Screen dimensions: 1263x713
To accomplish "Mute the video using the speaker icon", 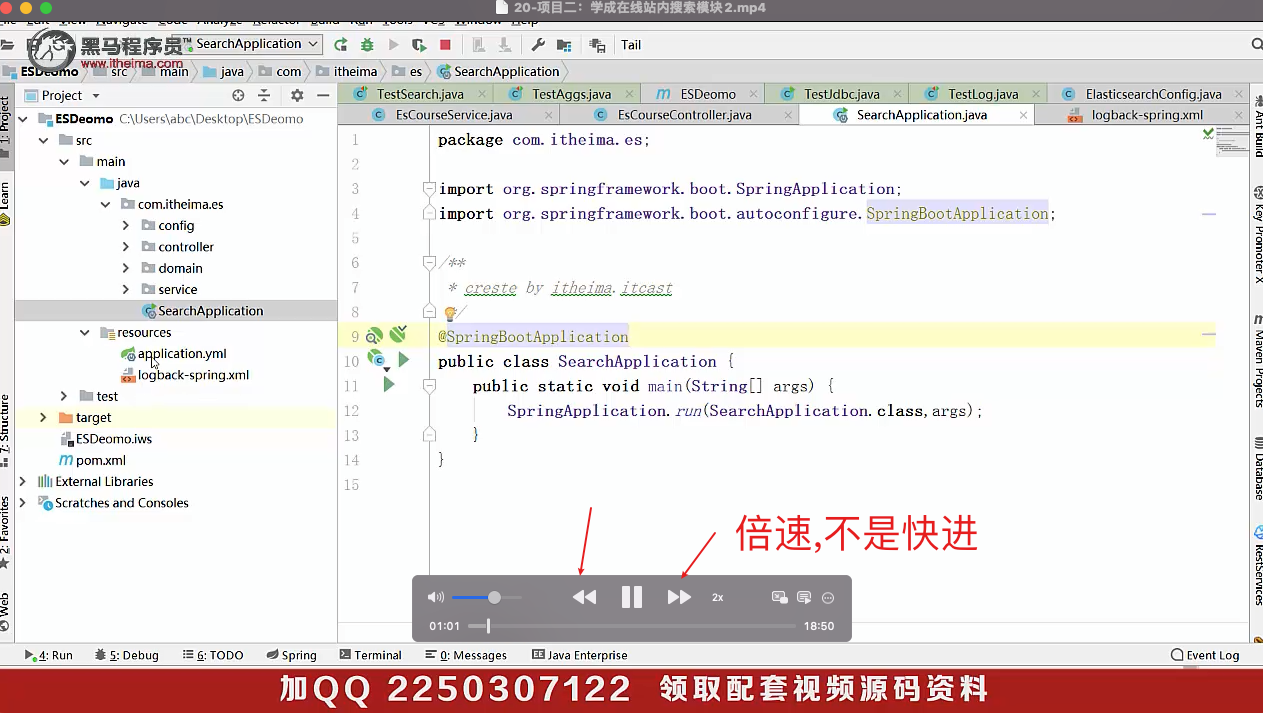I will [435, 597].
